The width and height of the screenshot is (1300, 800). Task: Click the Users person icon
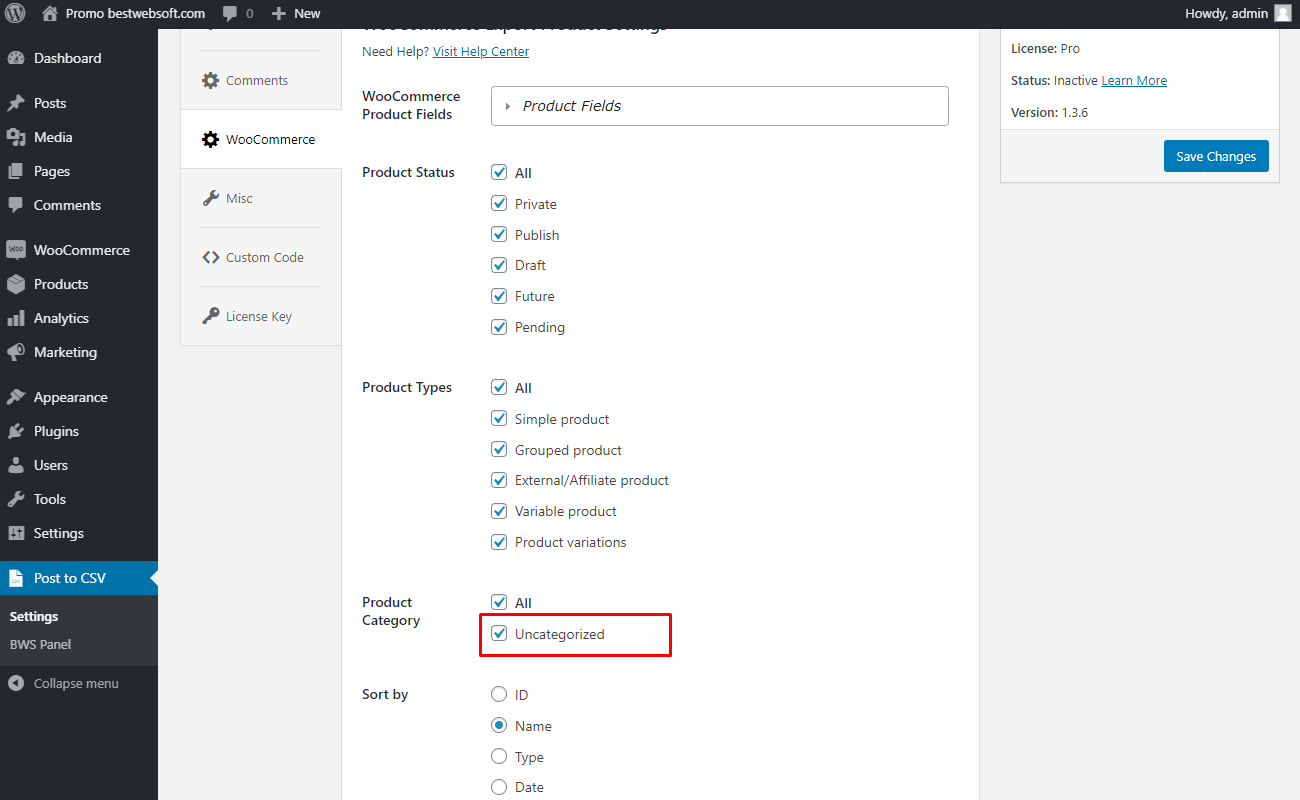pos(16,465)
